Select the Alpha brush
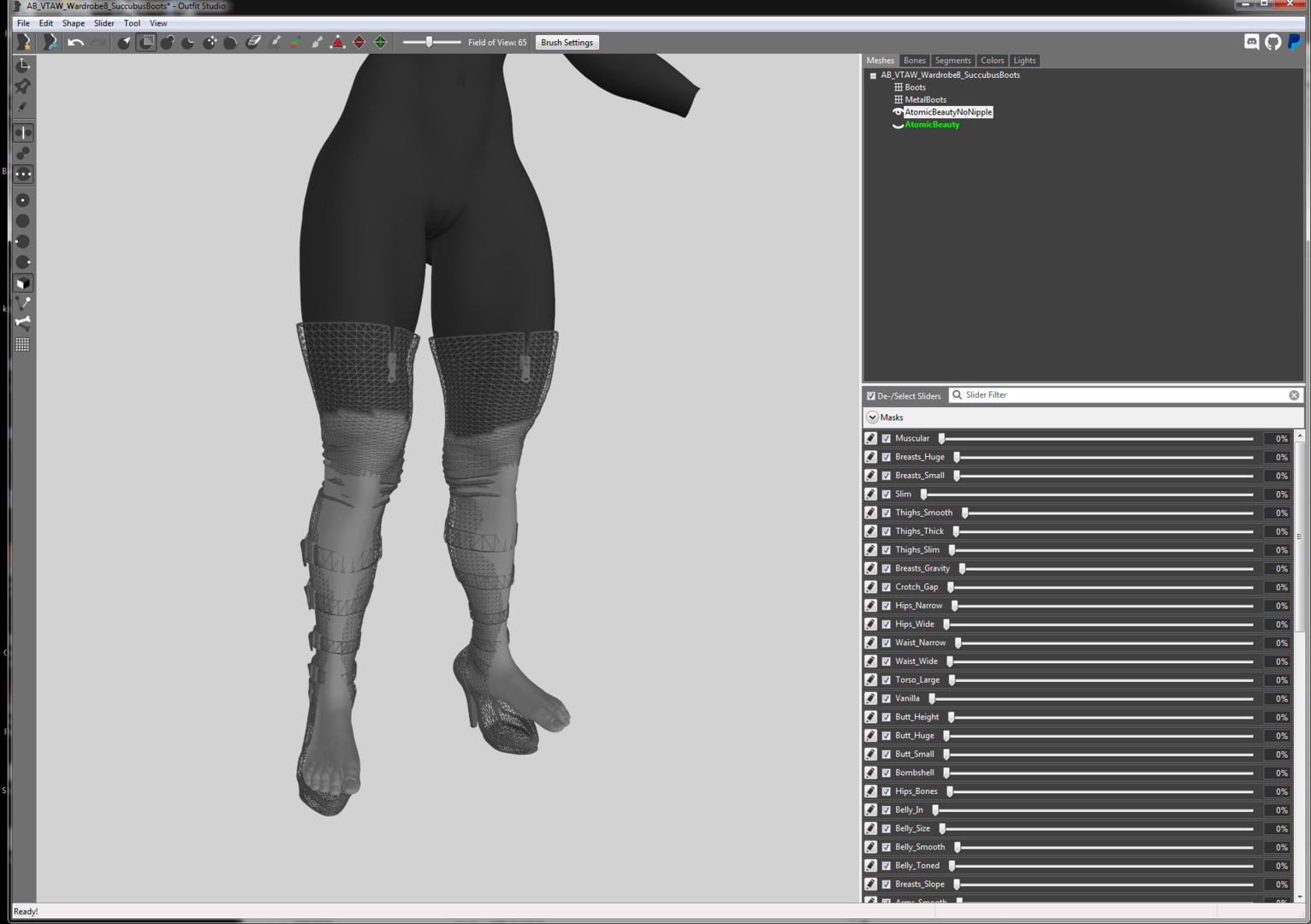The width and height of the screenshot is (1311, 924). 317,42
